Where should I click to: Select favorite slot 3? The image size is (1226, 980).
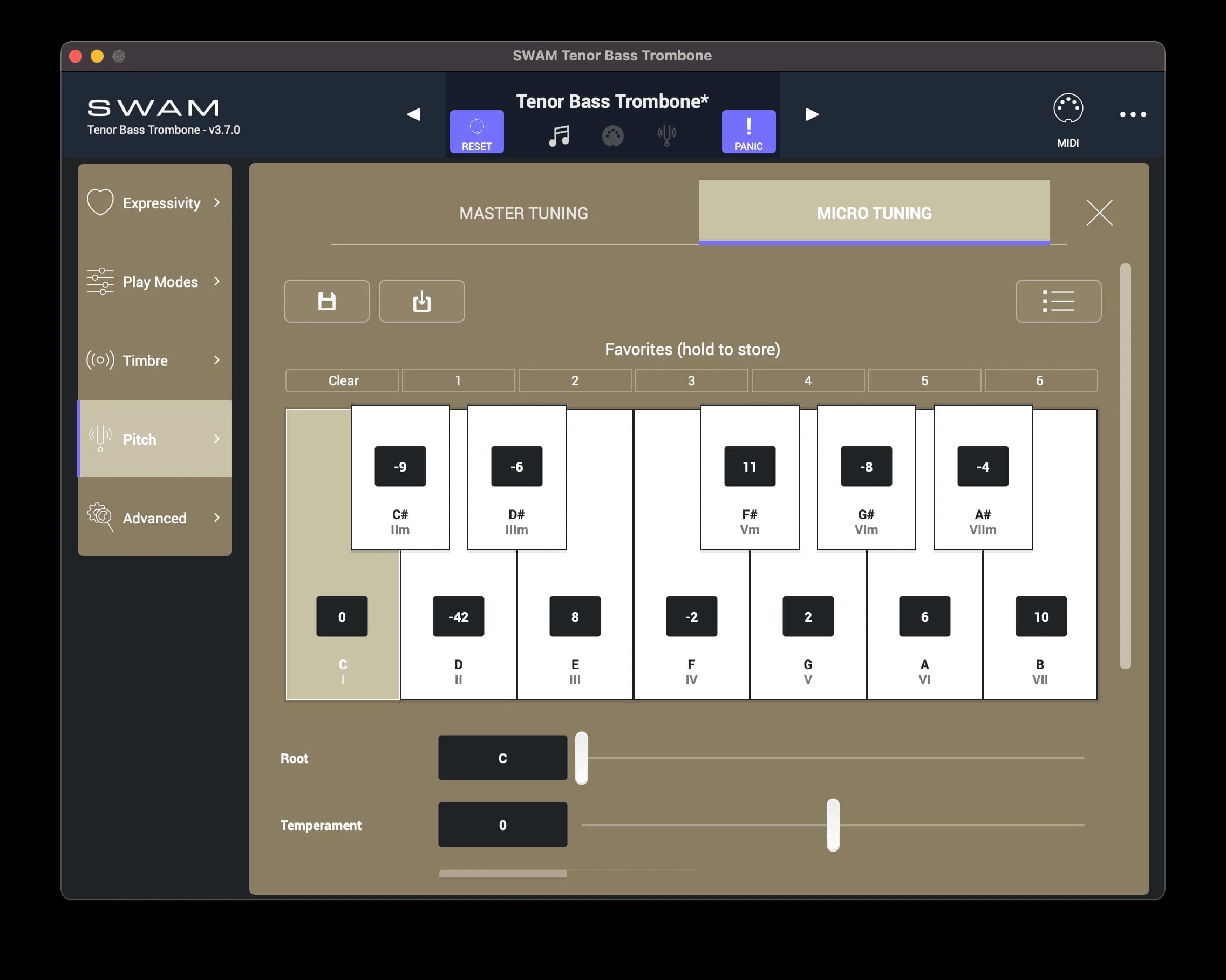691,380
